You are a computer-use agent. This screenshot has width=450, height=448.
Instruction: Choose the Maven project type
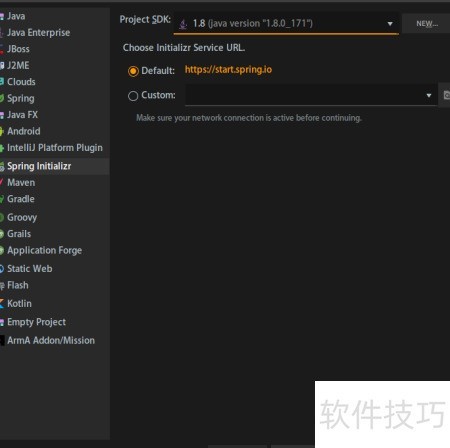(x=21, y=183)
